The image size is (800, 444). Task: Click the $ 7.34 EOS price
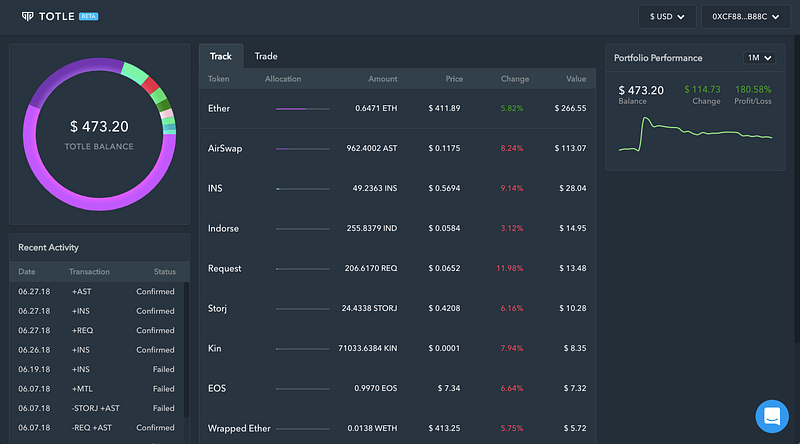click(448, 388)
